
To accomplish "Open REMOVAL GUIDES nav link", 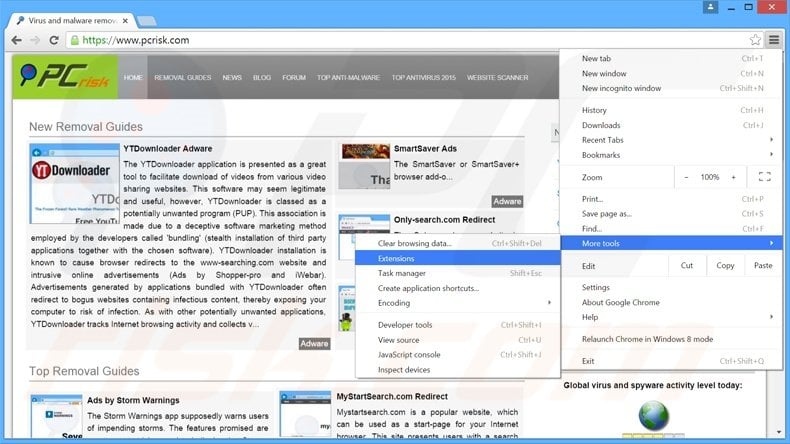I will (182, 78).
